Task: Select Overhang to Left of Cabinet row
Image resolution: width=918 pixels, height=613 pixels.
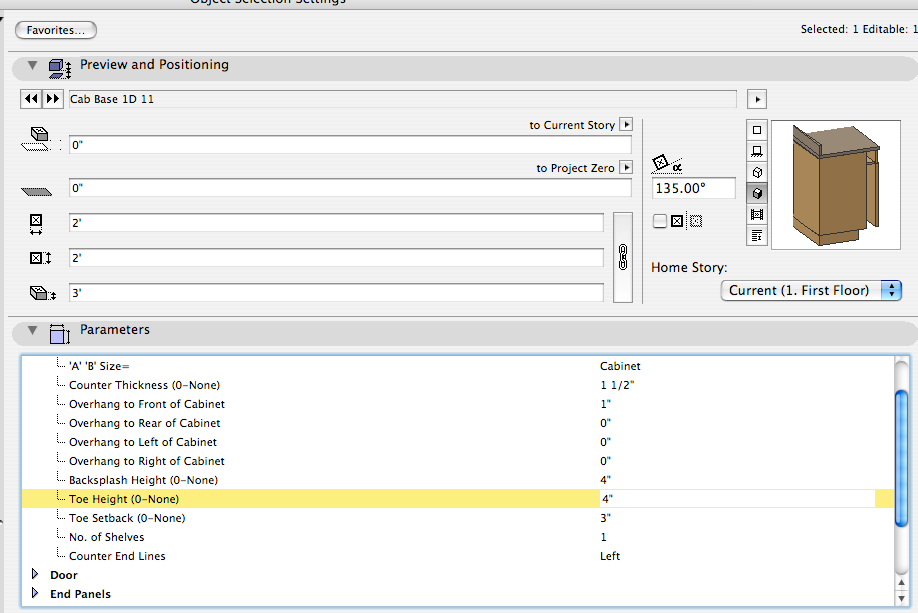Action: pyautogui.click(x=458, y=442)
